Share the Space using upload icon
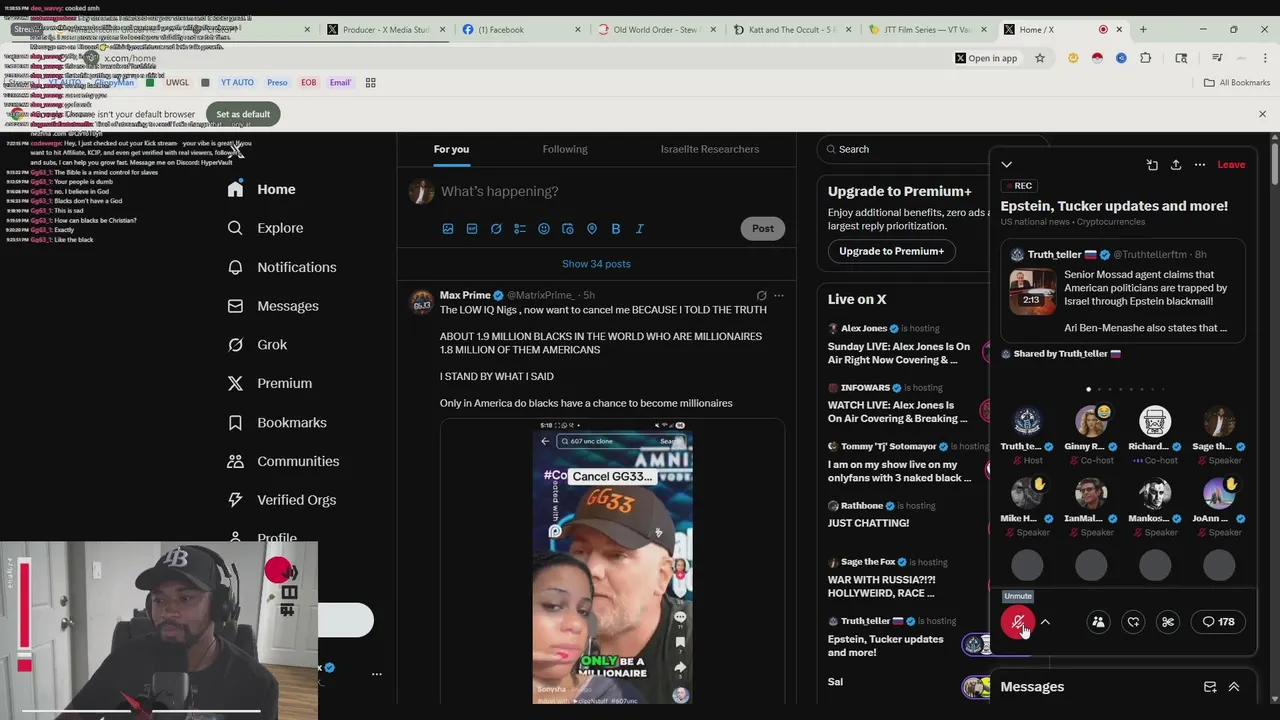 tap(1176, 165)
